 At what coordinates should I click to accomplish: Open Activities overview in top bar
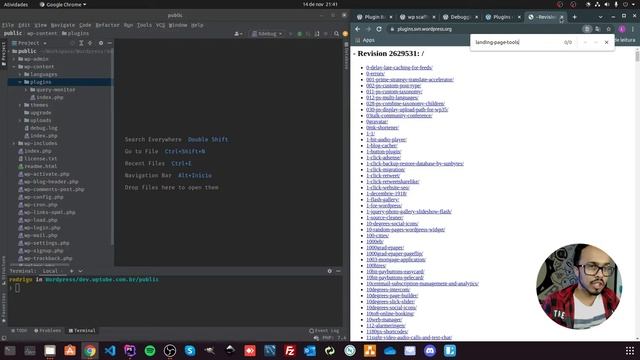click(x=16, y=4)
